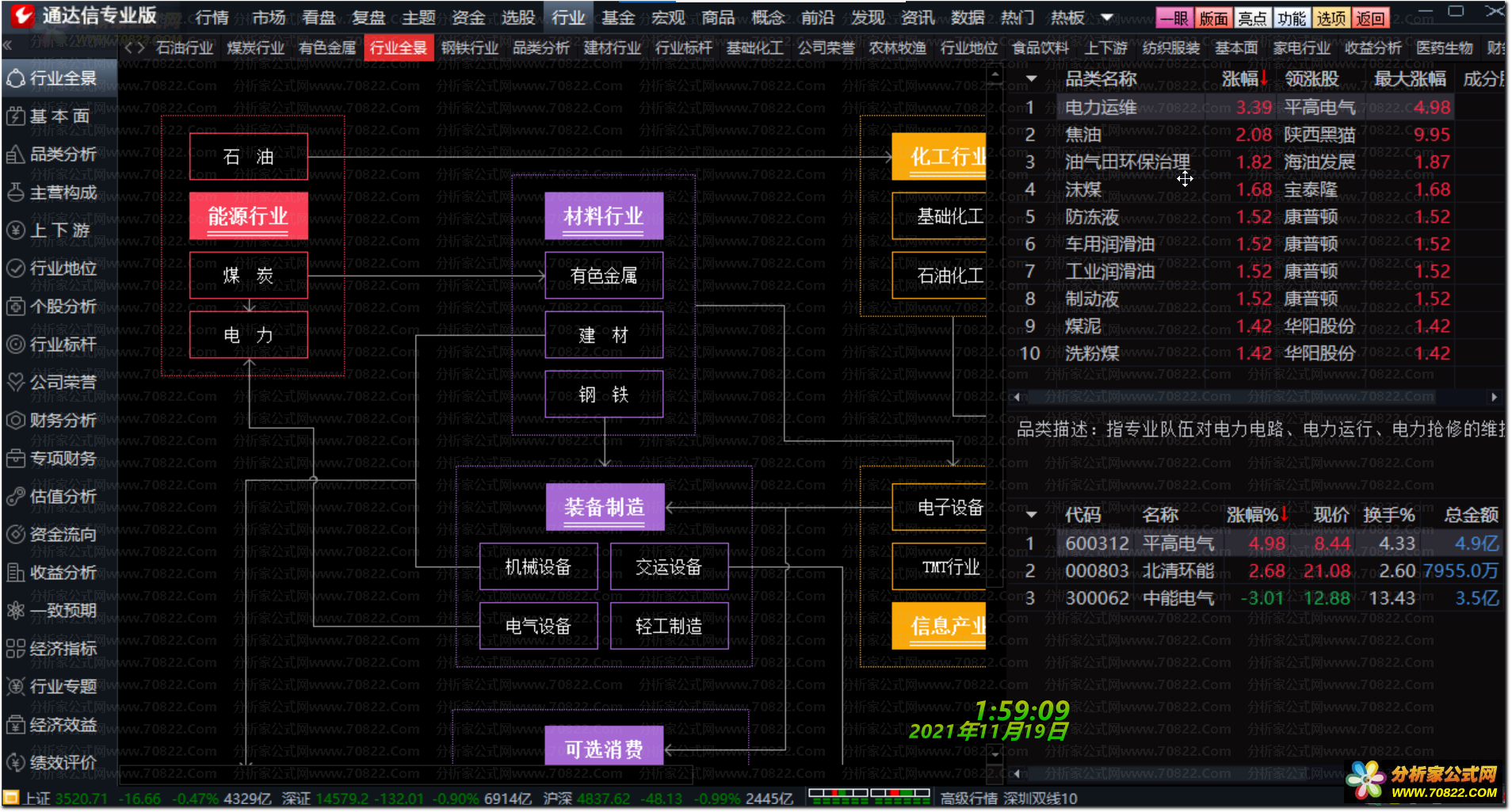
Task: Click the 个股分析 sidebar icon
Action: click(x=15, y=307)
